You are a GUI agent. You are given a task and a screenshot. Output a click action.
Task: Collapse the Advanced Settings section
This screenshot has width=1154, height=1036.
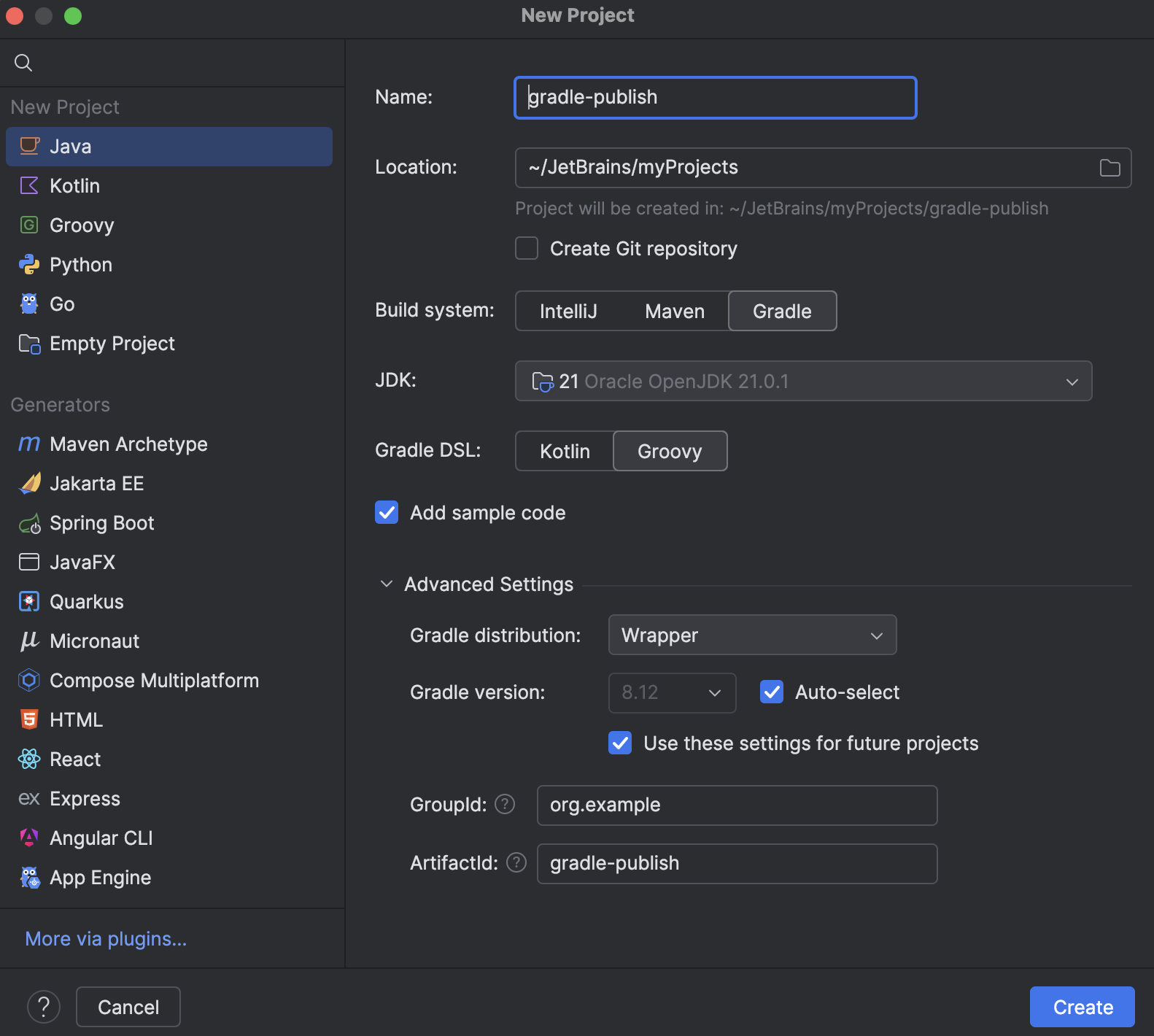[x=387, y=584]
